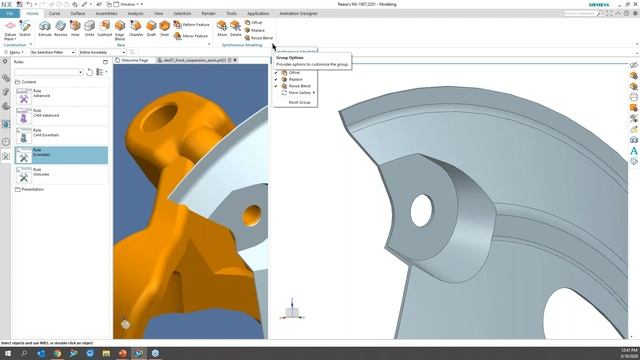The image size is (640, 360).
Task: Expand the Presentation folder in Roles
Action: [x=29, y=189]
